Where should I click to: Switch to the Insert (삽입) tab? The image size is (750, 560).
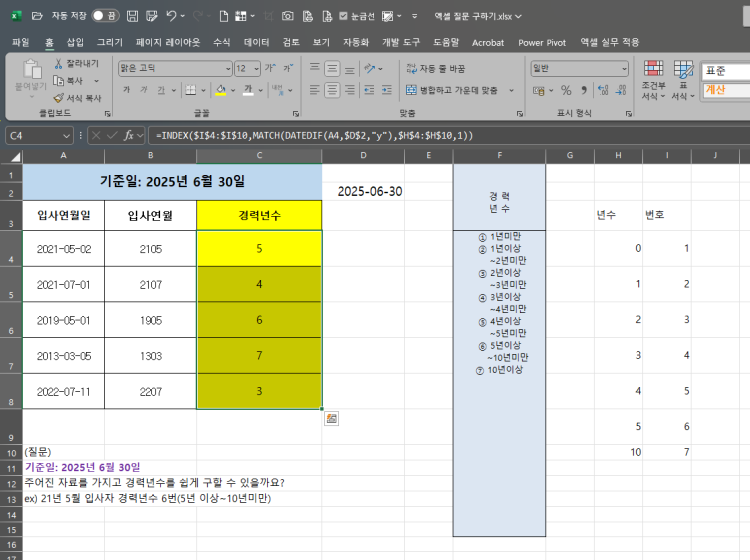coord(75,42)
